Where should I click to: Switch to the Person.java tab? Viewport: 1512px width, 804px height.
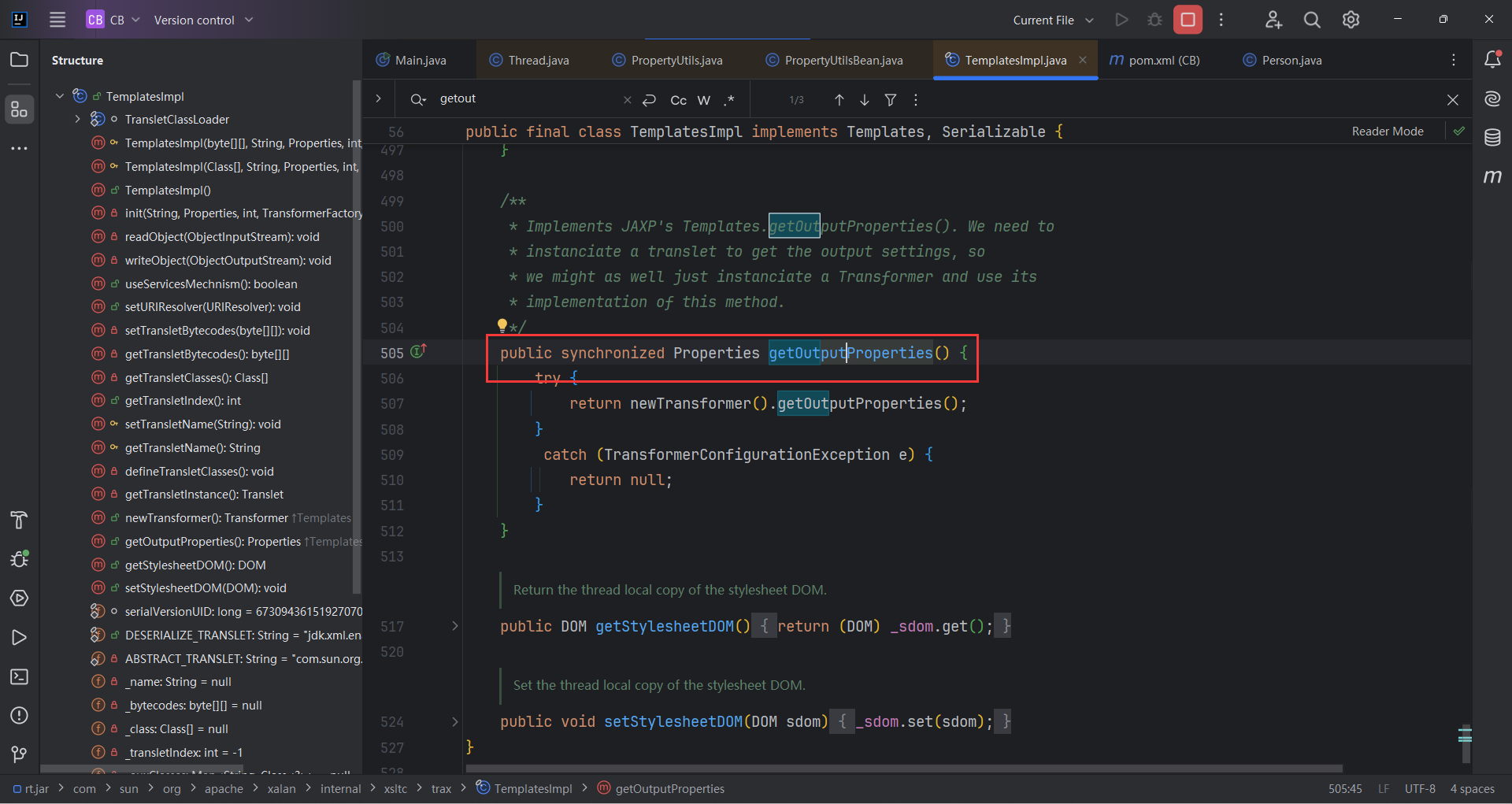[1283, 60]
